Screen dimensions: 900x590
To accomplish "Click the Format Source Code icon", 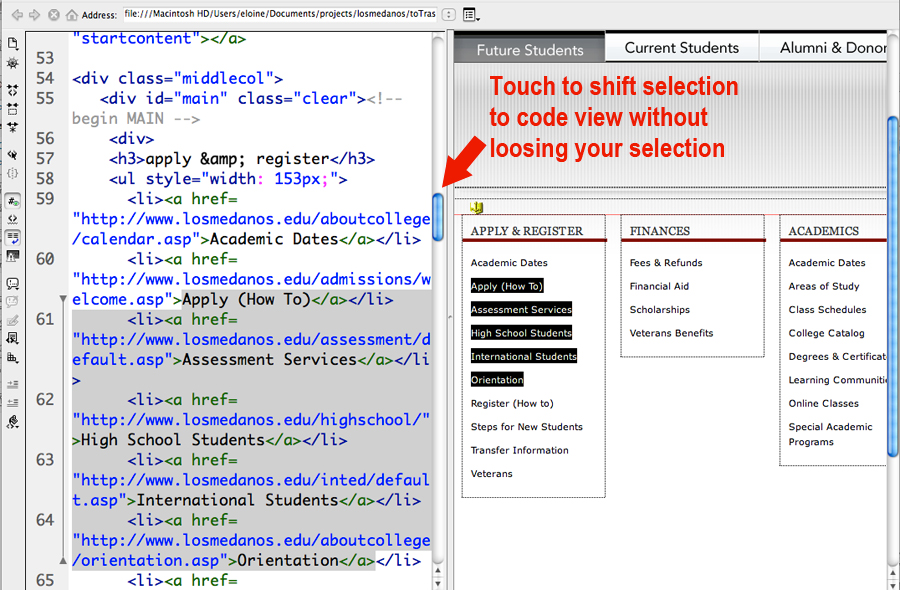I will tap(13, 422).
